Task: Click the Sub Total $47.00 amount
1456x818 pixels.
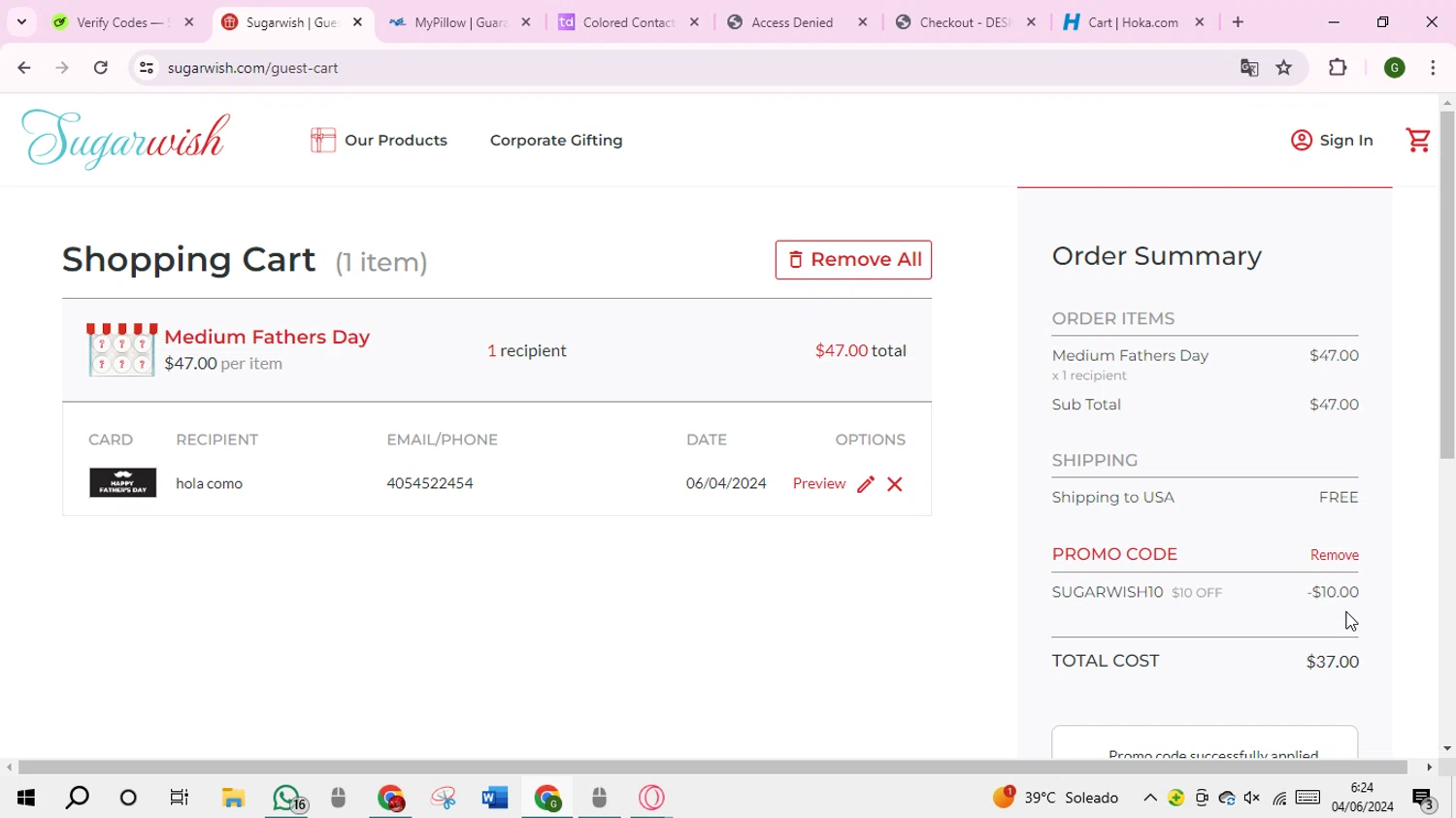Action: point(1335,405)
